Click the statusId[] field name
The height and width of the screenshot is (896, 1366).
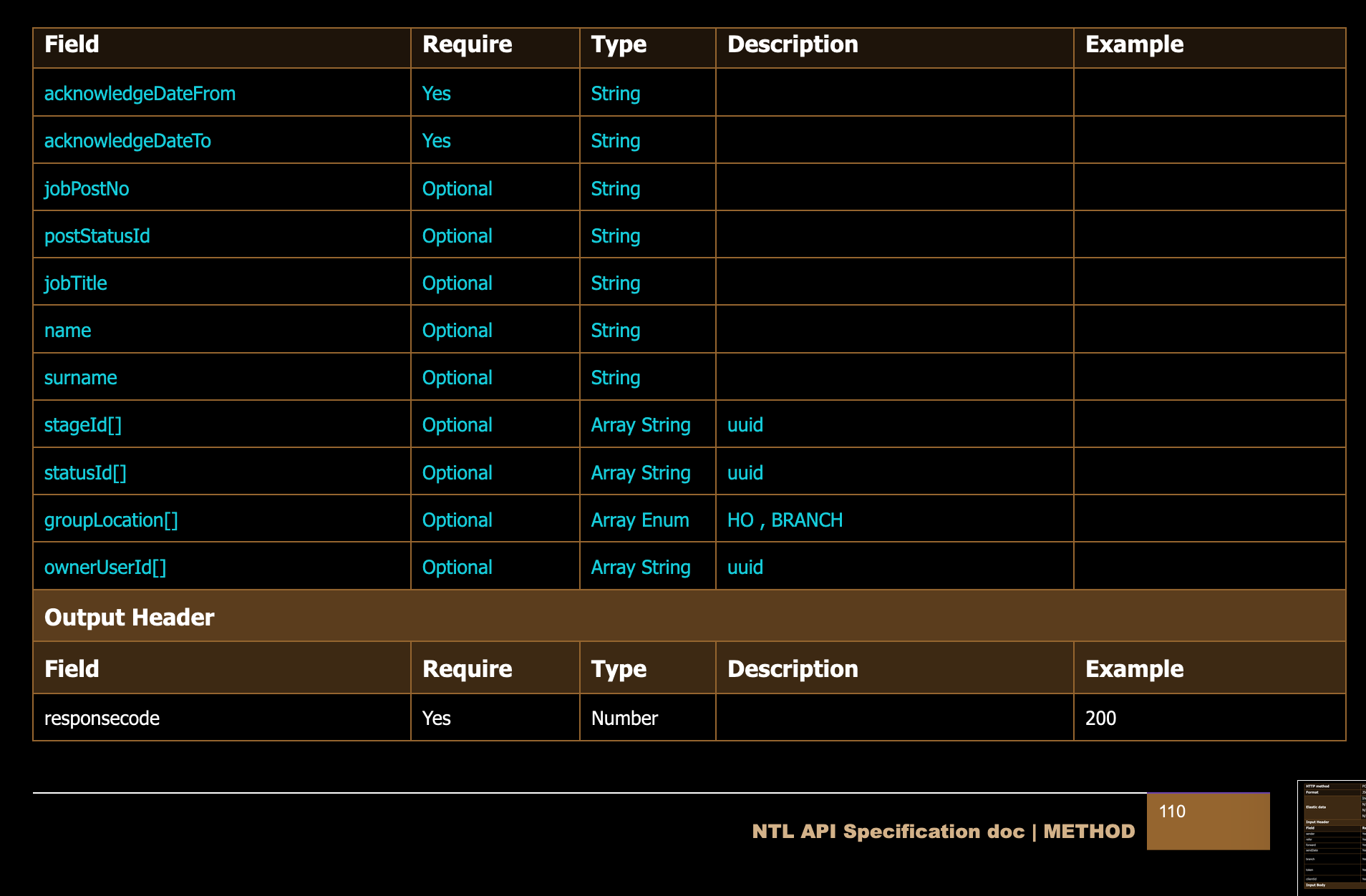coord(85,473)
